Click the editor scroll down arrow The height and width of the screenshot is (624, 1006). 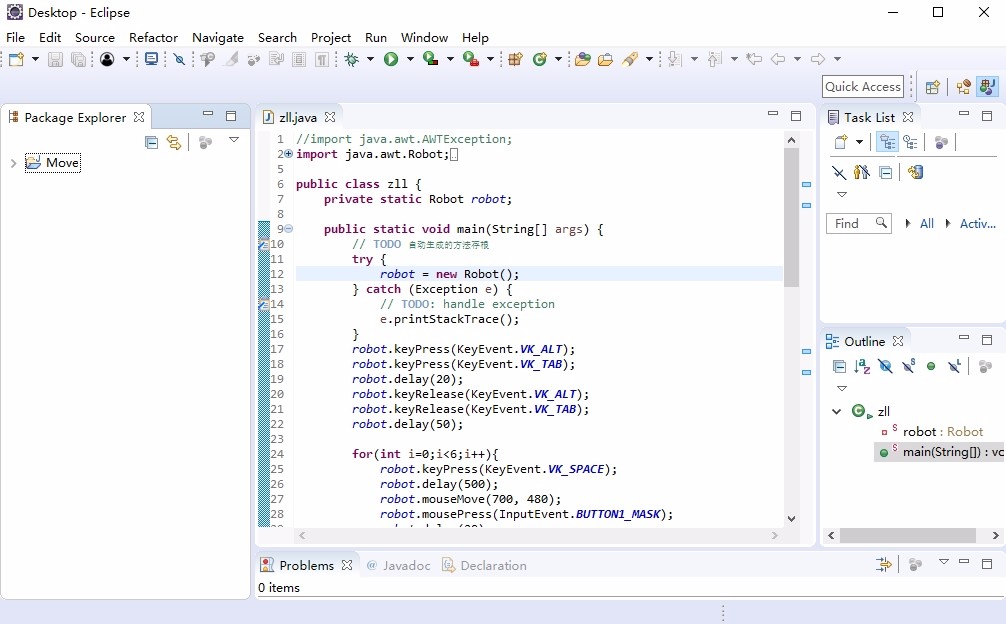[x=791, y=519]
